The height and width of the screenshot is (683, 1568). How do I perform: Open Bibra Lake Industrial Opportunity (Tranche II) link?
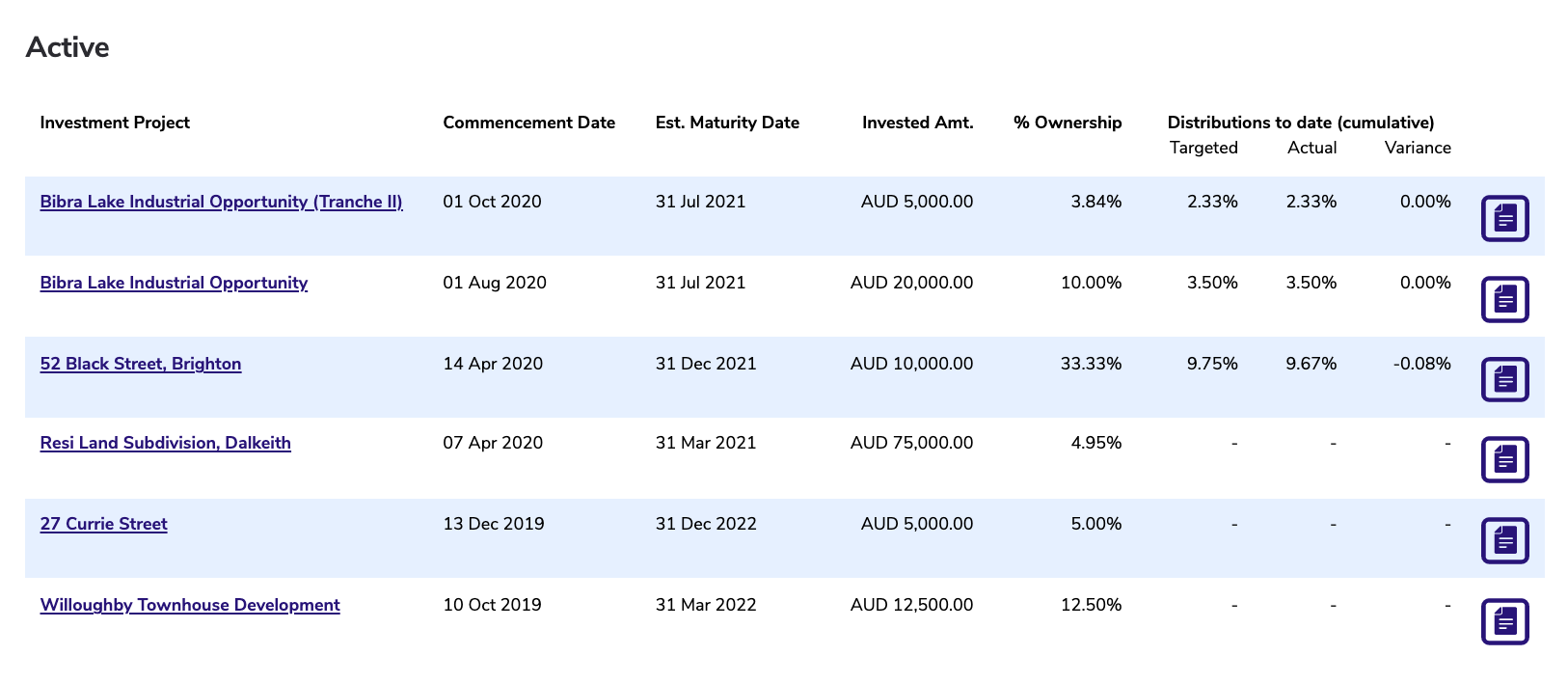click(221, 202)
